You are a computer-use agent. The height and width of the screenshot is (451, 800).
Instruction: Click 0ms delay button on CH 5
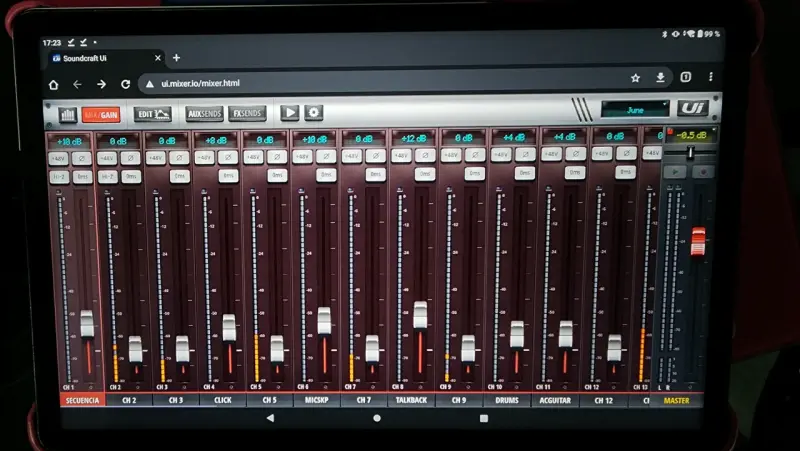(x=277, y=175)
